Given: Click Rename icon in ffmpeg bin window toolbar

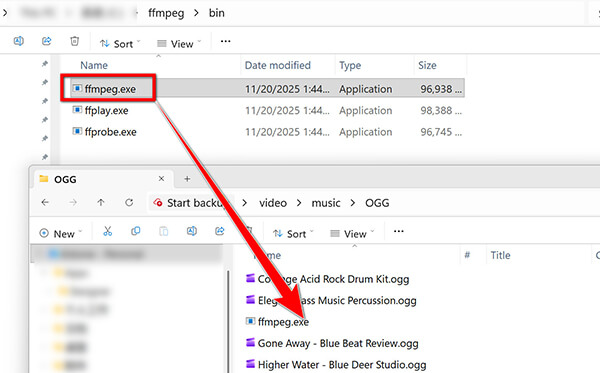Looking at the screenshot, I should (x=18, y=41).
